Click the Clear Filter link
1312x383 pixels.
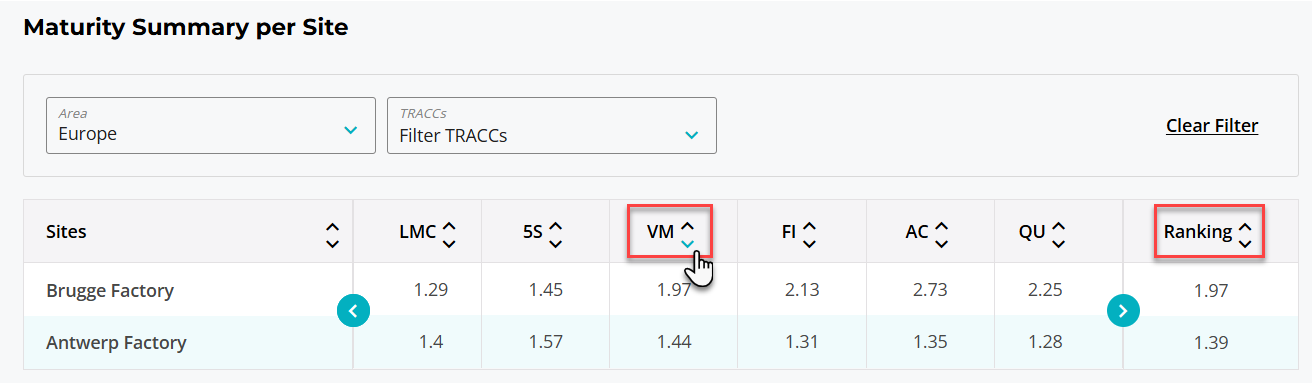(x=1212, y=125)
